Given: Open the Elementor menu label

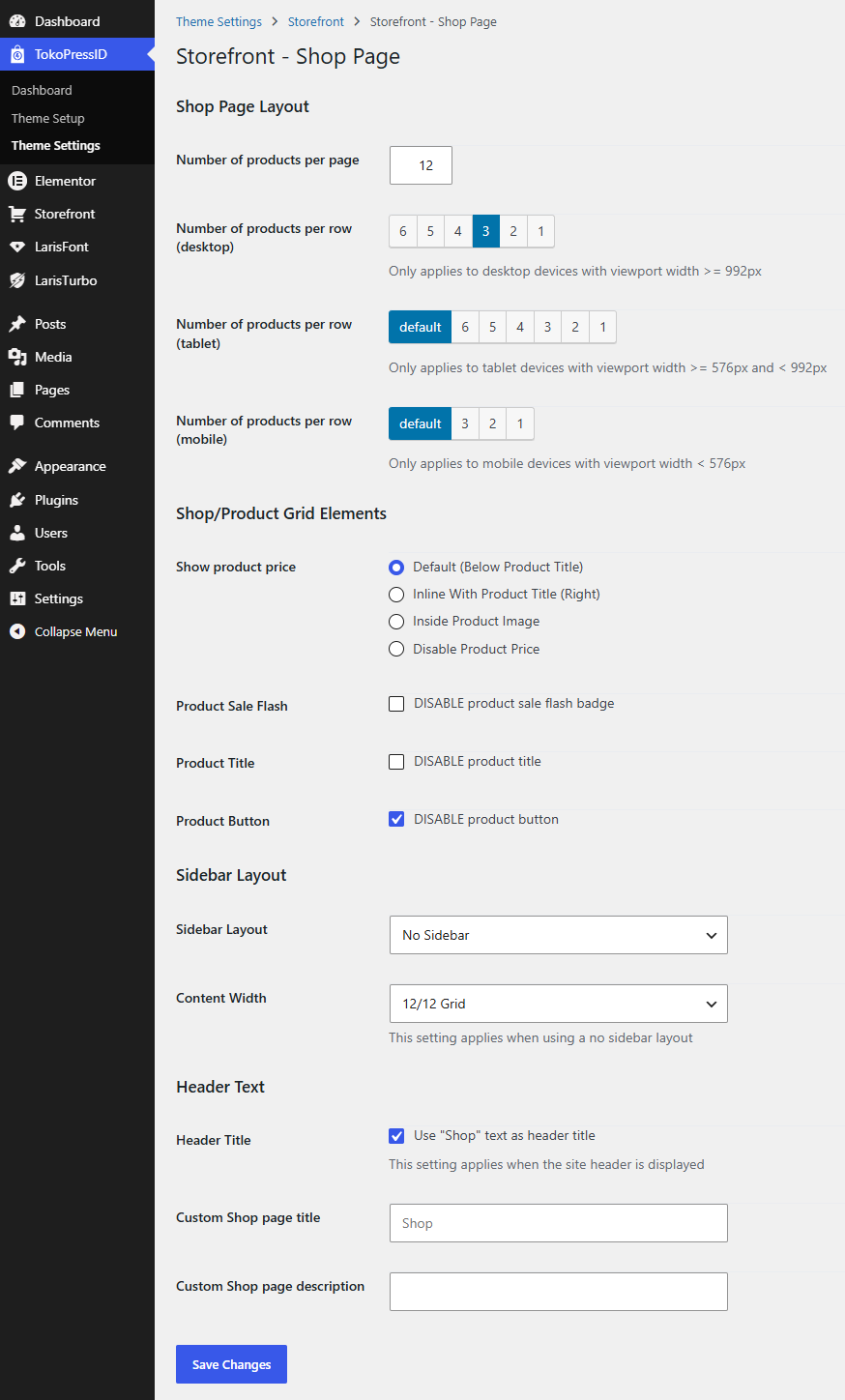Looking at the screenshot, I should 65,181.
